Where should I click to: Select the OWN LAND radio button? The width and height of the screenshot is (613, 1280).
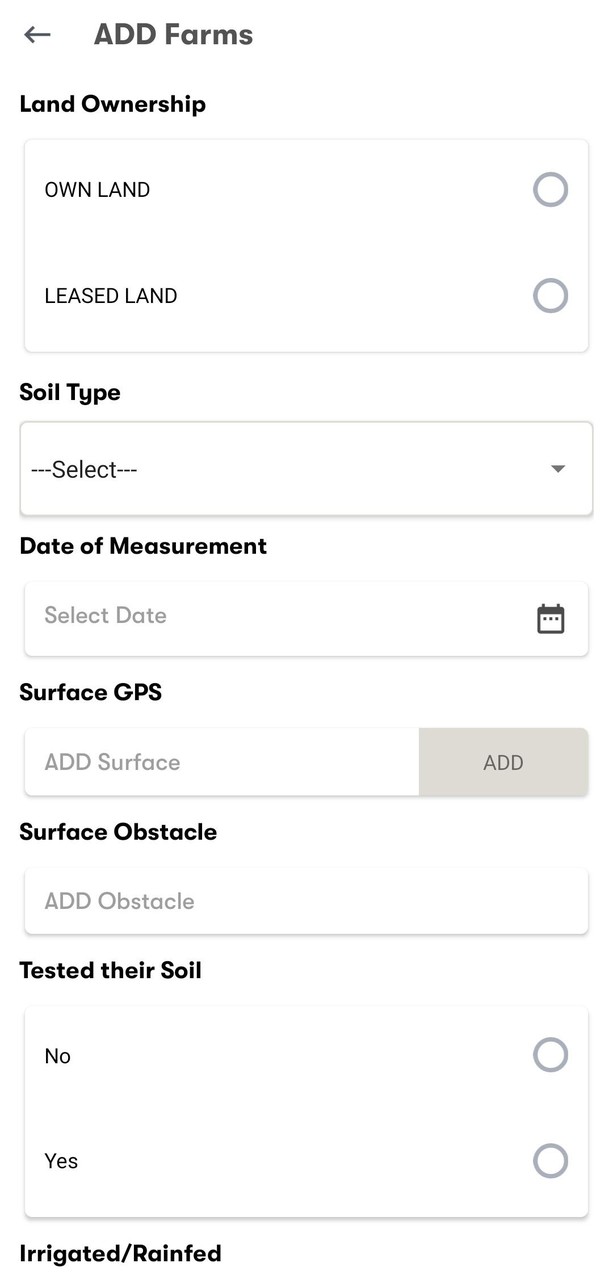click(x=550, y=189)
